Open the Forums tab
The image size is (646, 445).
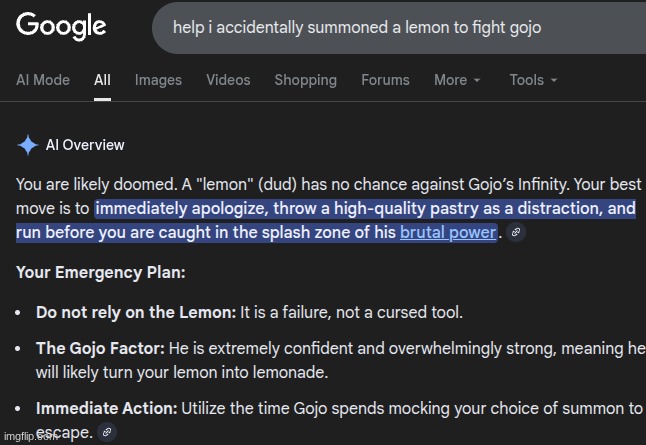point(385,80)
